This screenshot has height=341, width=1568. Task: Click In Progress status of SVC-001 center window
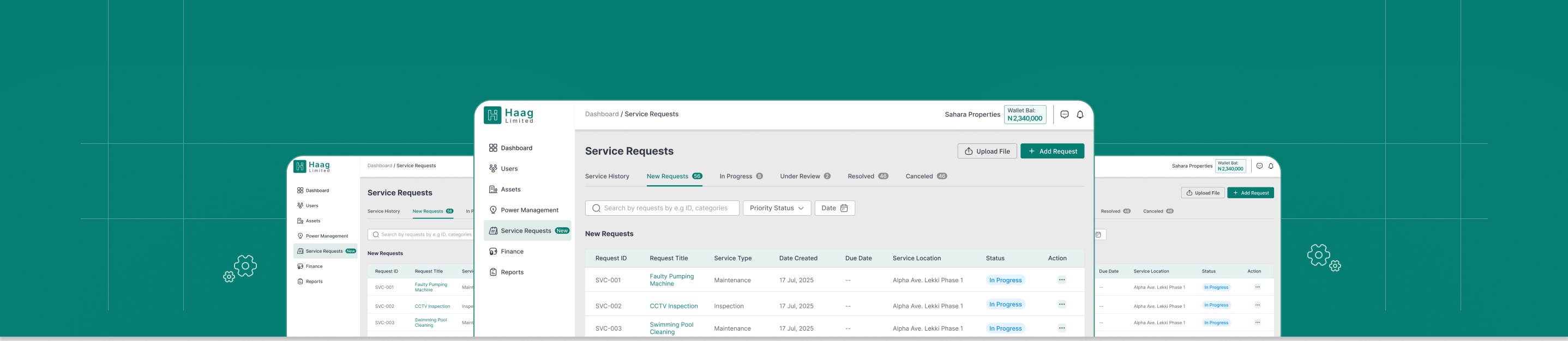pyautogui.click(x=1006, y=280)
